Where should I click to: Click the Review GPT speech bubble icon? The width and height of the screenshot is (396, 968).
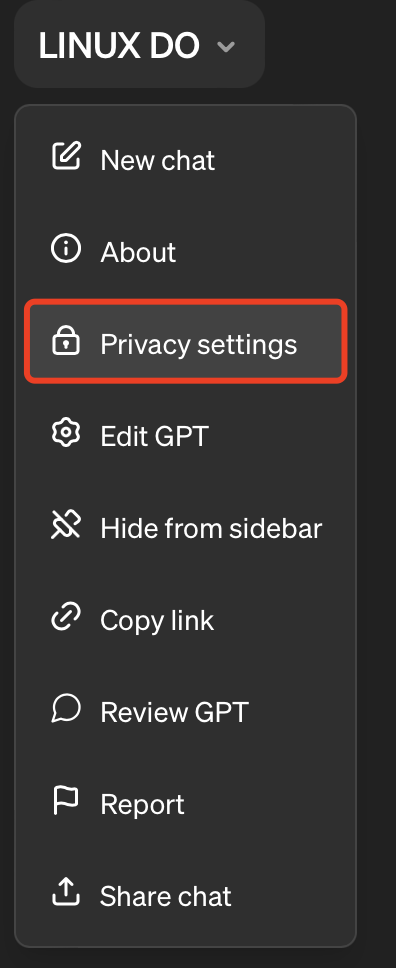(66, 709)
